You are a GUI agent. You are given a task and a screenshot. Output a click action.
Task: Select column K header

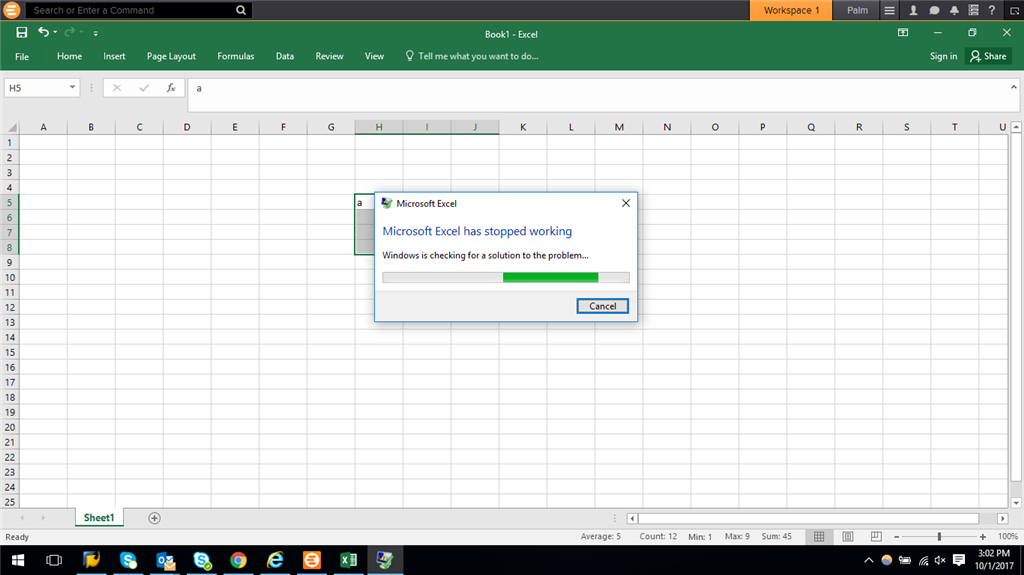(523, 127)
